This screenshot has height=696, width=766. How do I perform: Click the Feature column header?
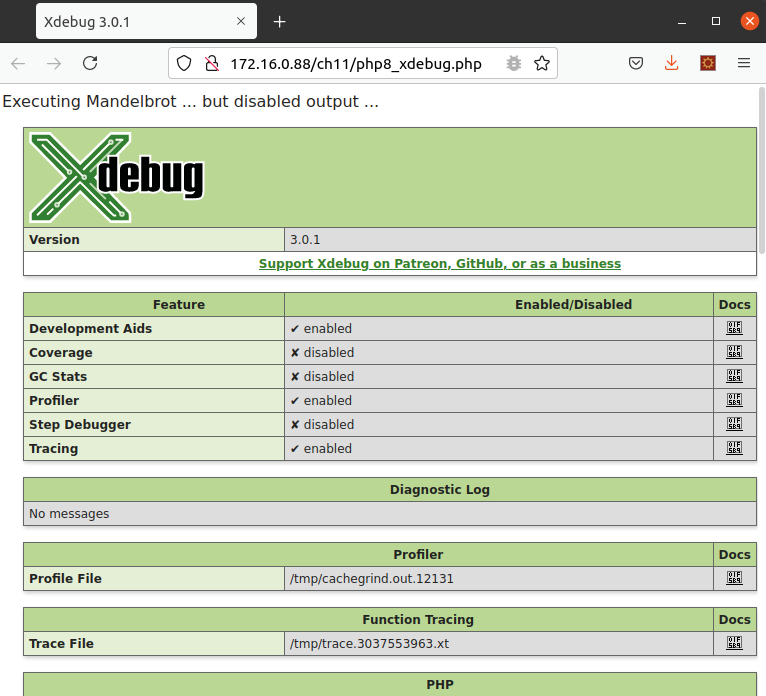[x=179, y=304]
